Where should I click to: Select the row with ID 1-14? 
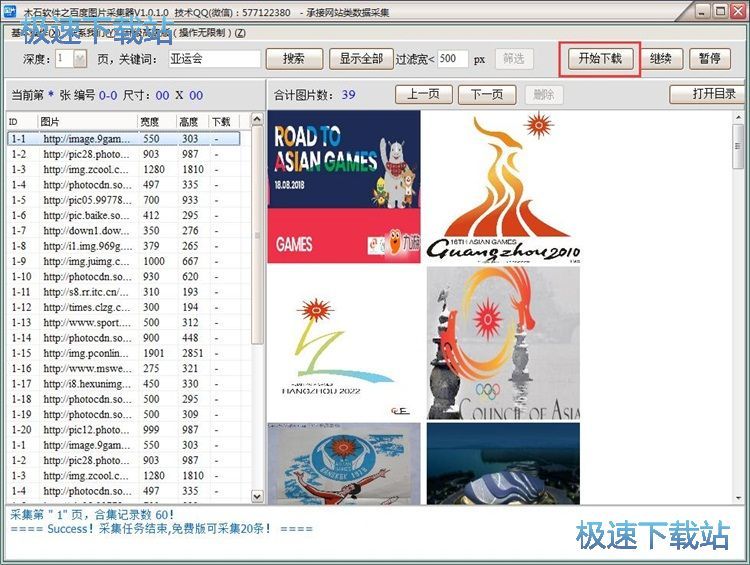pyautogui.click(x=123, y=338)
